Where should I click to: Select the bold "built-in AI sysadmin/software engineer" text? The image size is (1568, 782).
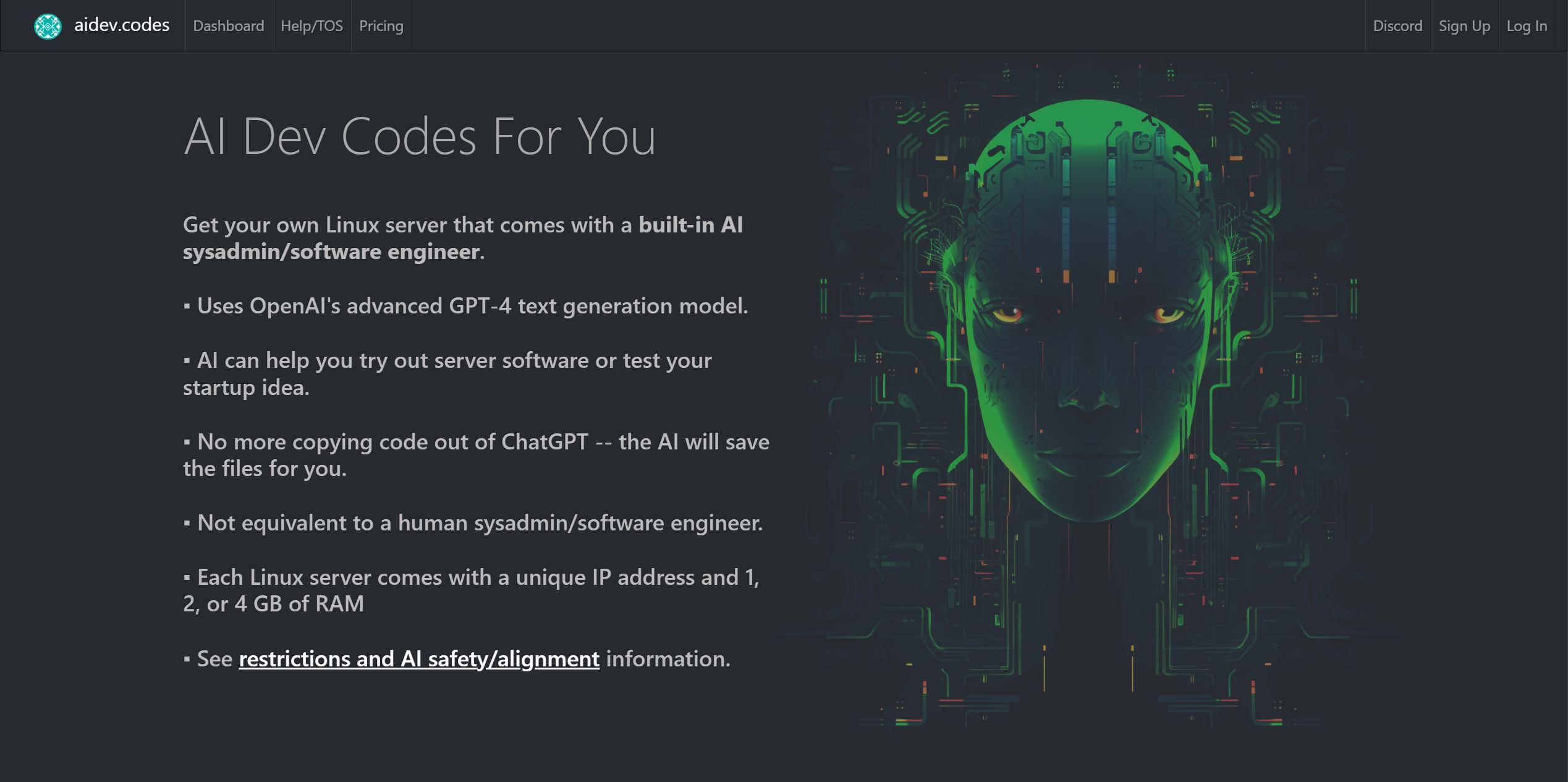pyautogui.click(x=462, y=238)
